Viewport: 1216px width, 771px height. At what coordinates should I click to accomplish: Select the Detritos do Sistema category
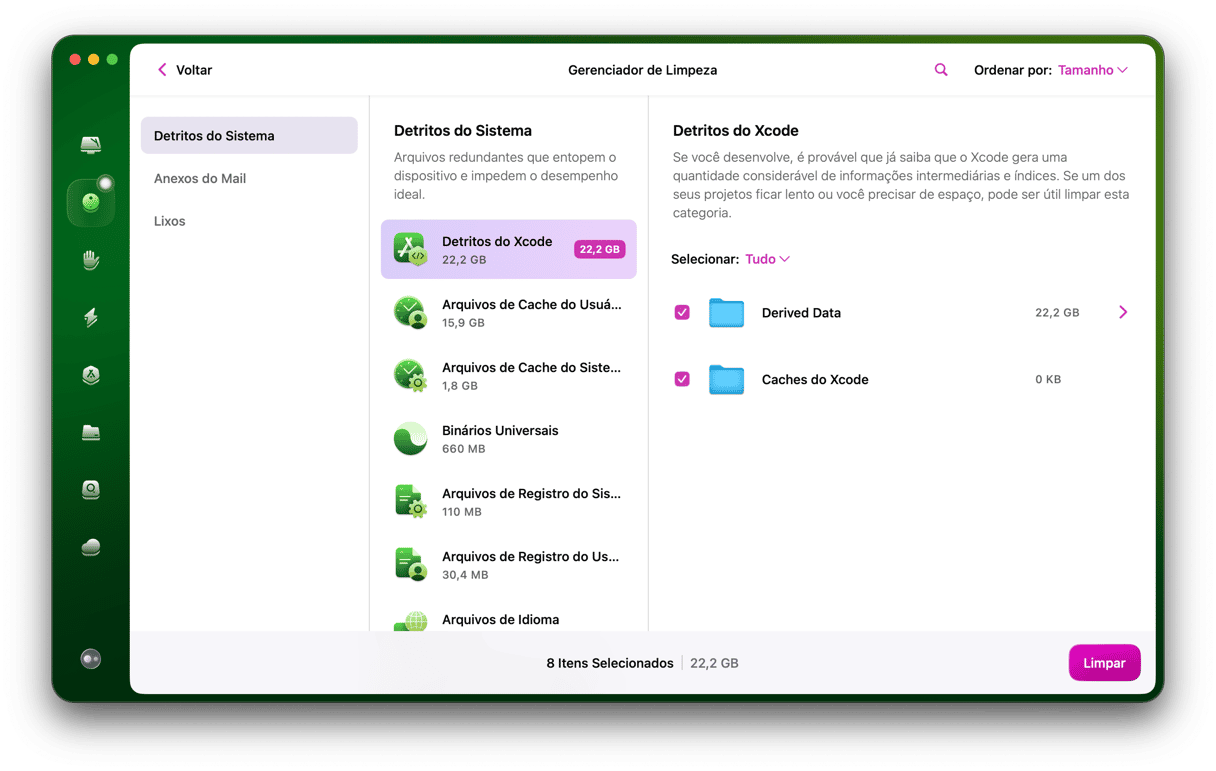249,136
